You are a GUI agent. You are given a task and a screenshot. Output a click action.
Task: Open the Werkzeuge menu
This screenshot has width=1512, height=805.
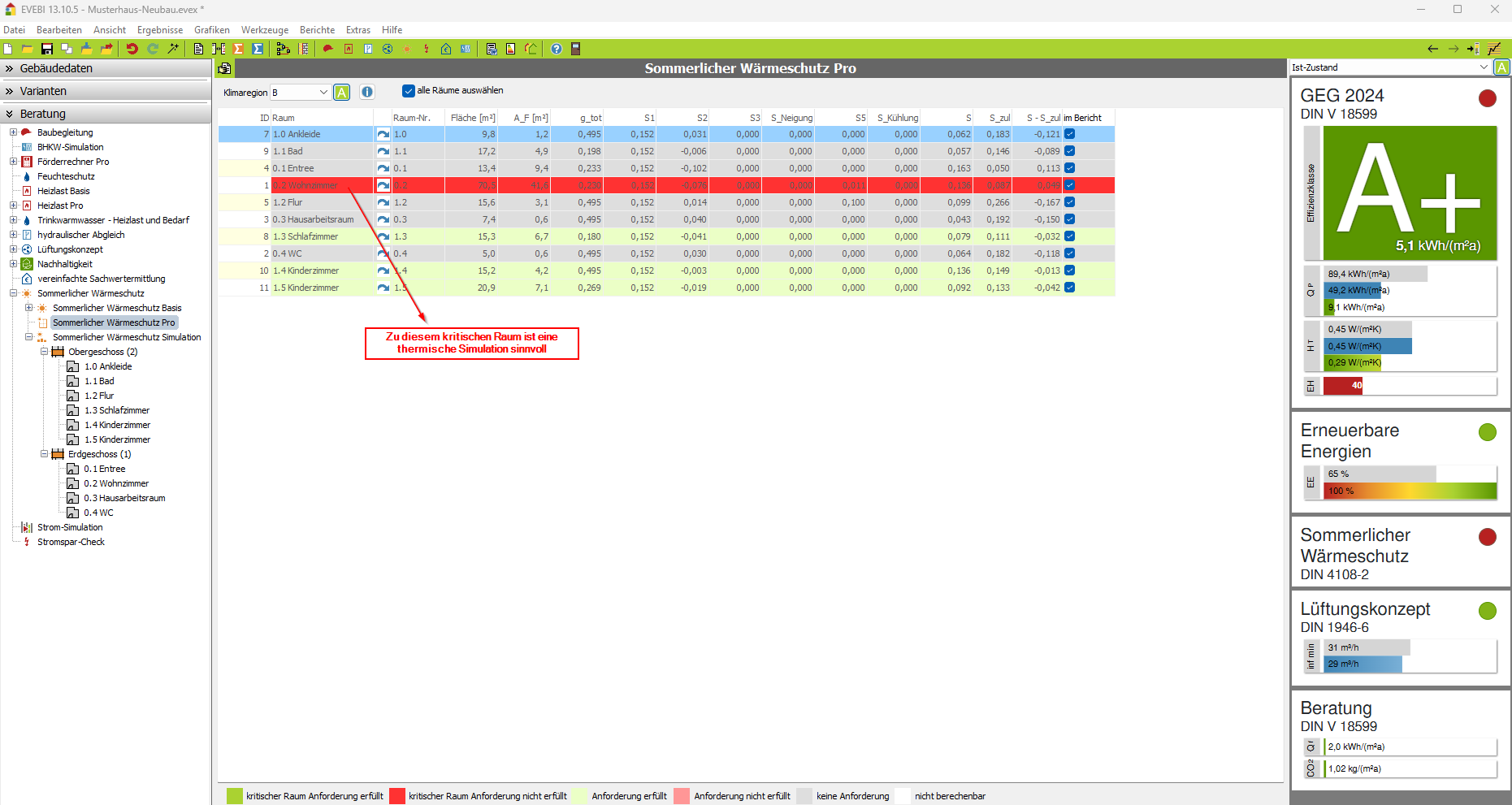[264, 30]
